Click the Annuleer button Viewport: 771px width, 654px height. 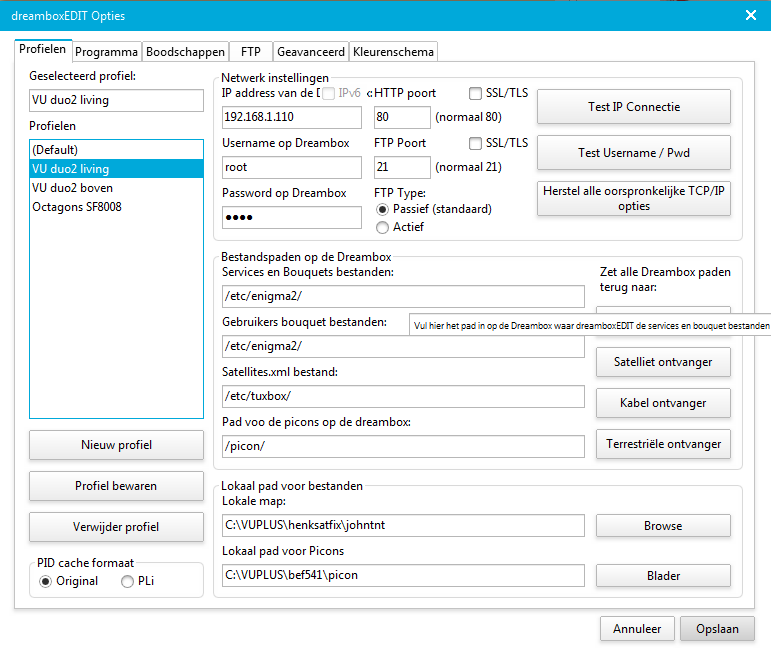637,629
